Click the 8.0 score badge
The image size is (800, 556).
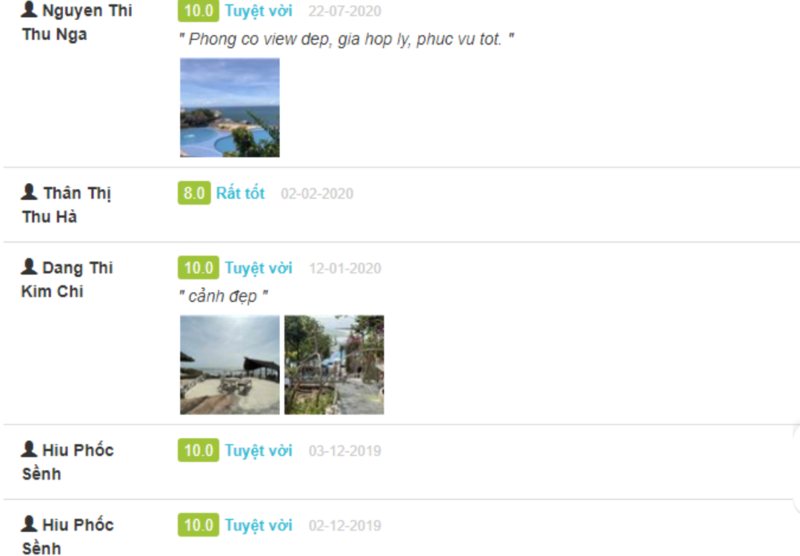(194, 193)
